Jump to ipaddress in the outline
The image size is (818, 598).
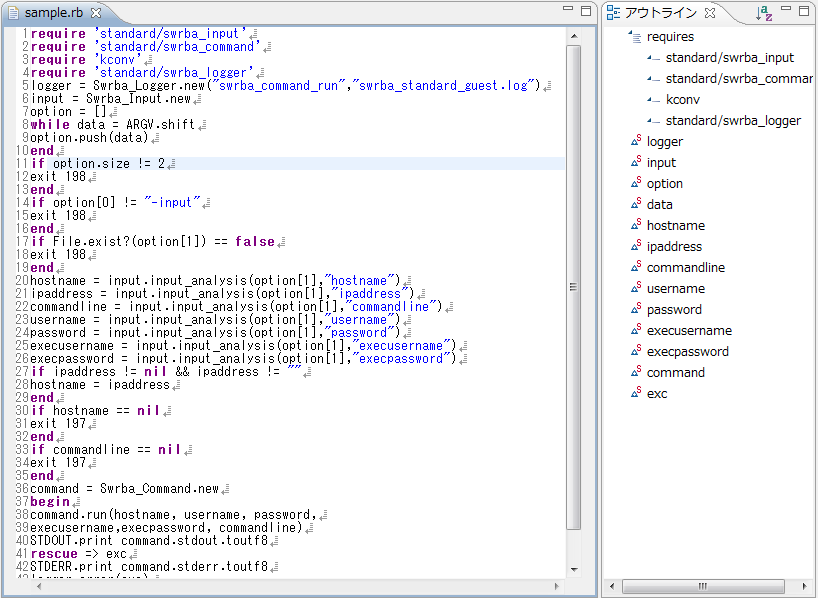[x=674, y=246]
